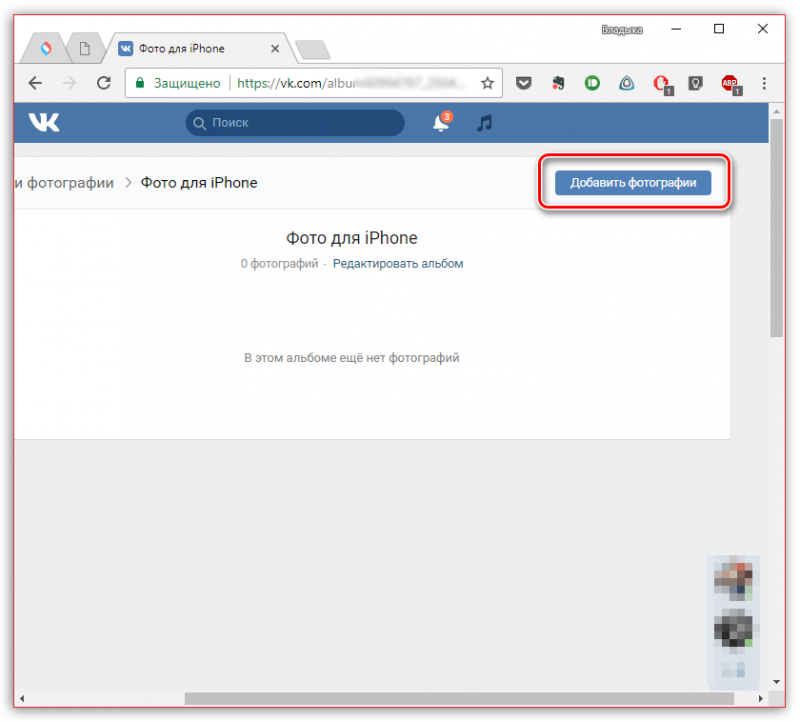This screenshot has height=722, width=800.
Task: Open the Evernote elephant extension
Action: coord(558,83)
